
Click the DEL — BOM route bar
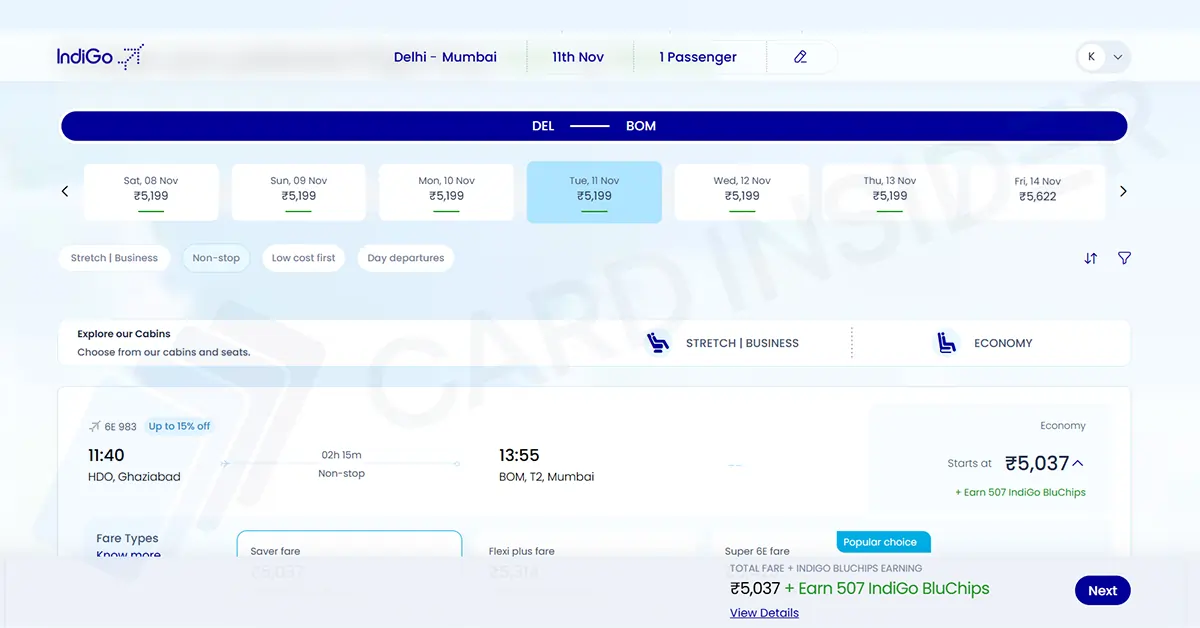594,126
